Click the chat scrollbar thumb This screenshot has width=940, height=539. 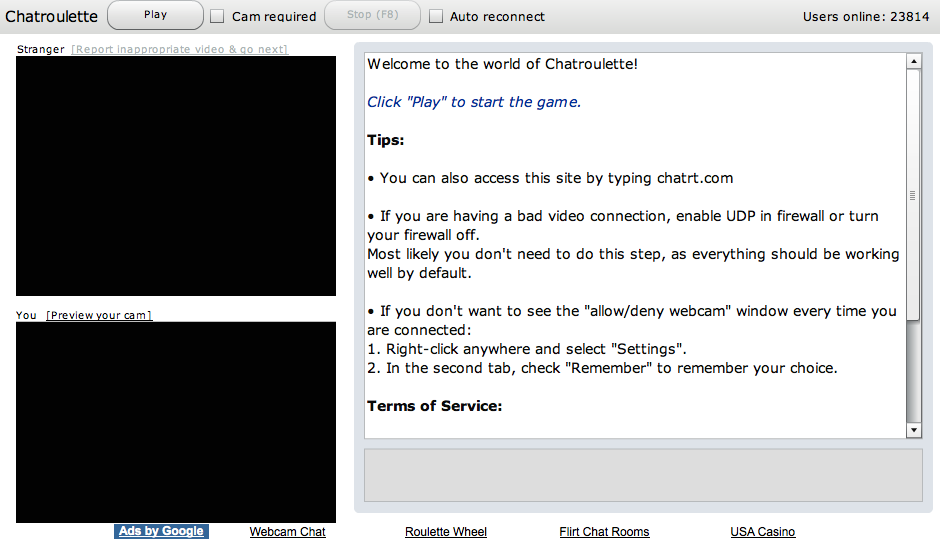coord(913,195)
